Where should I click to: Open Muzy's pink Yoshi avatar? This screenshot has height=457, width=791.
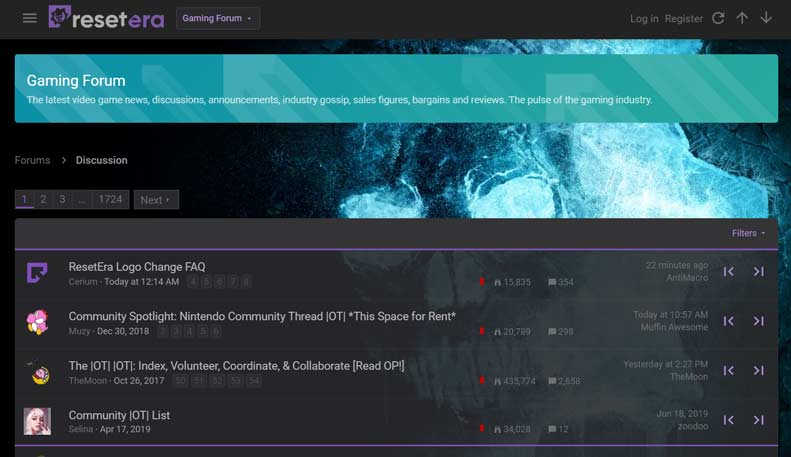pyautogui.click(x=37, y=322)
